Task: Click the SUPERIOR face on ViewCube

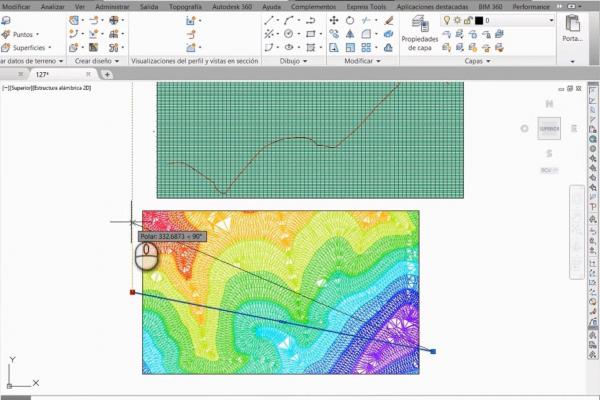Action: [549, 128]
